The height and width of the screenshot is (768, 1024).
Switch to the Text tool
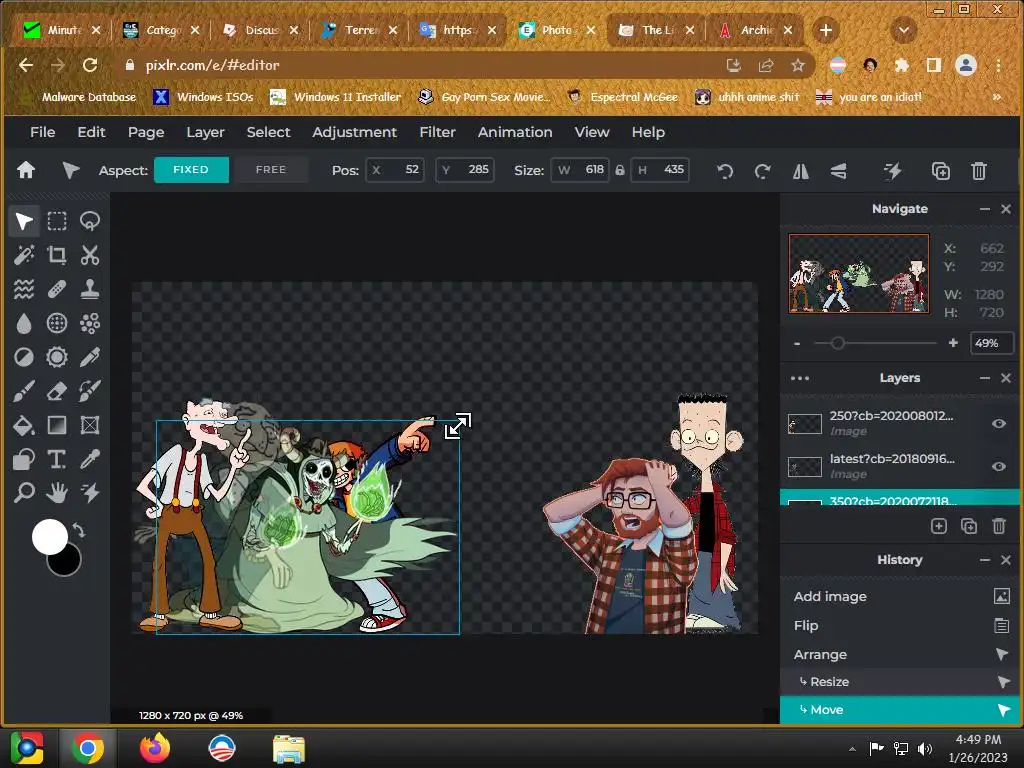tap(57, 459)
